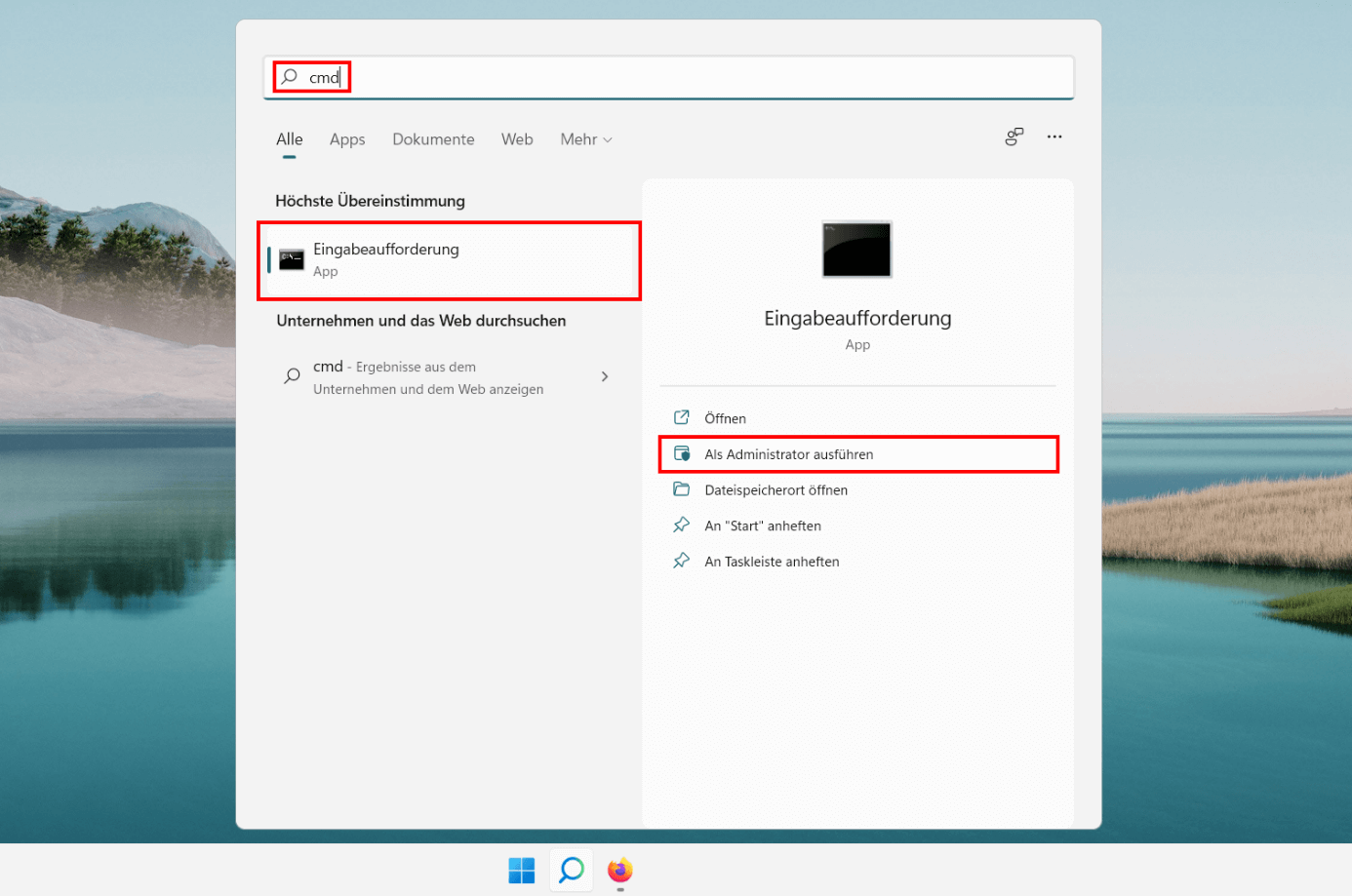Click Eingabeaufforderung title in the preview pane
Screen dimensions: 1352x896
[x=857, y=319]
